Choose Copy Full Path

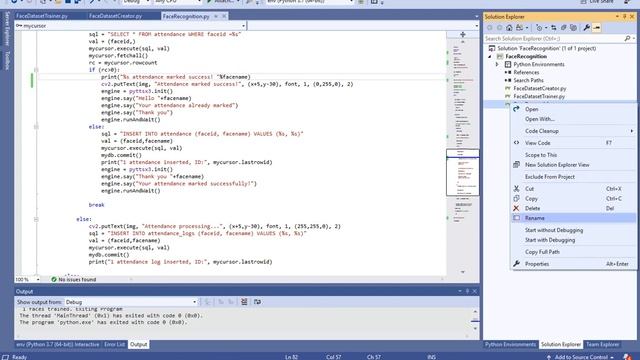pos(573,252)
